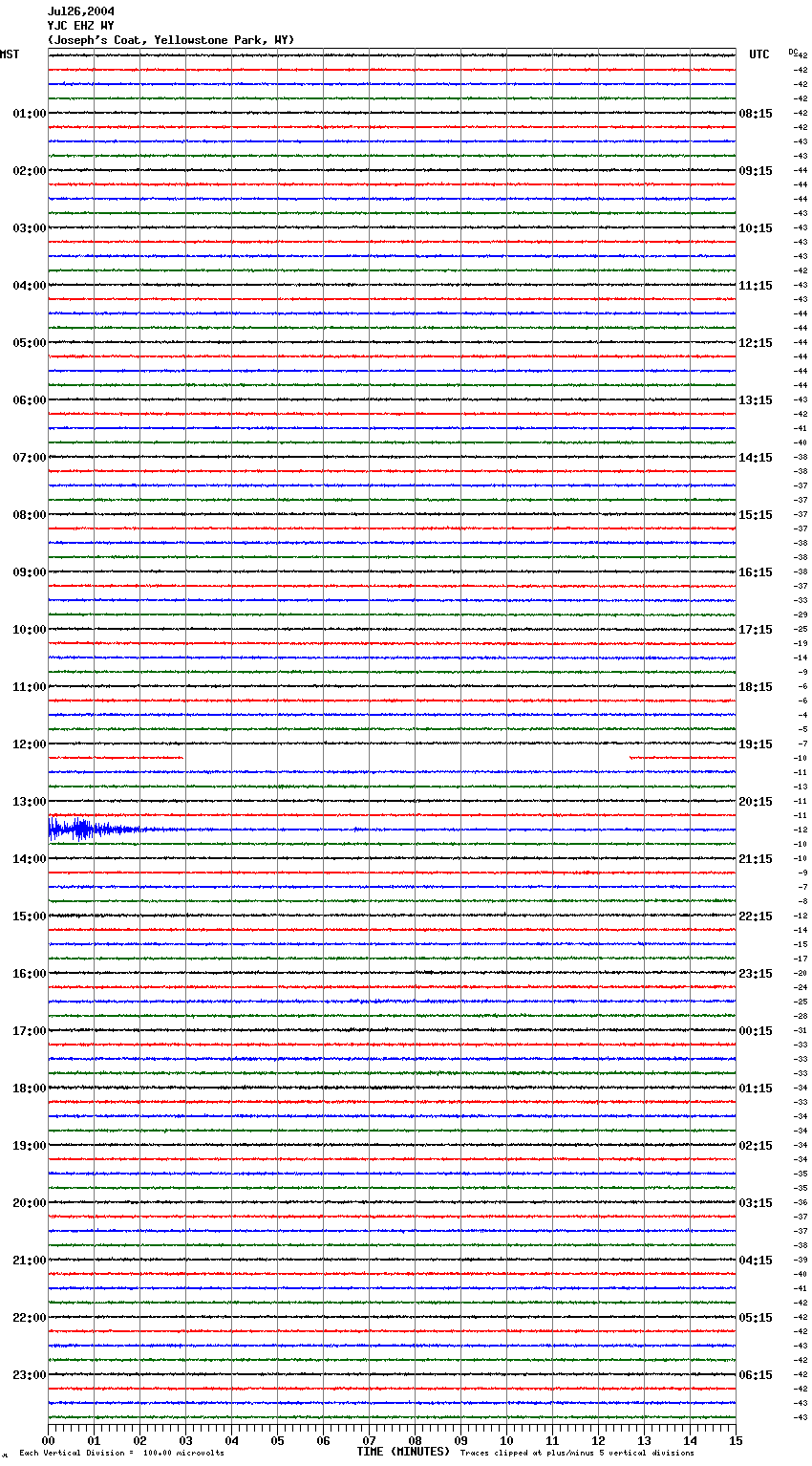Select the 15:00 MST time label
This screenshot has height=1466, width=812.
click(30, 916)
